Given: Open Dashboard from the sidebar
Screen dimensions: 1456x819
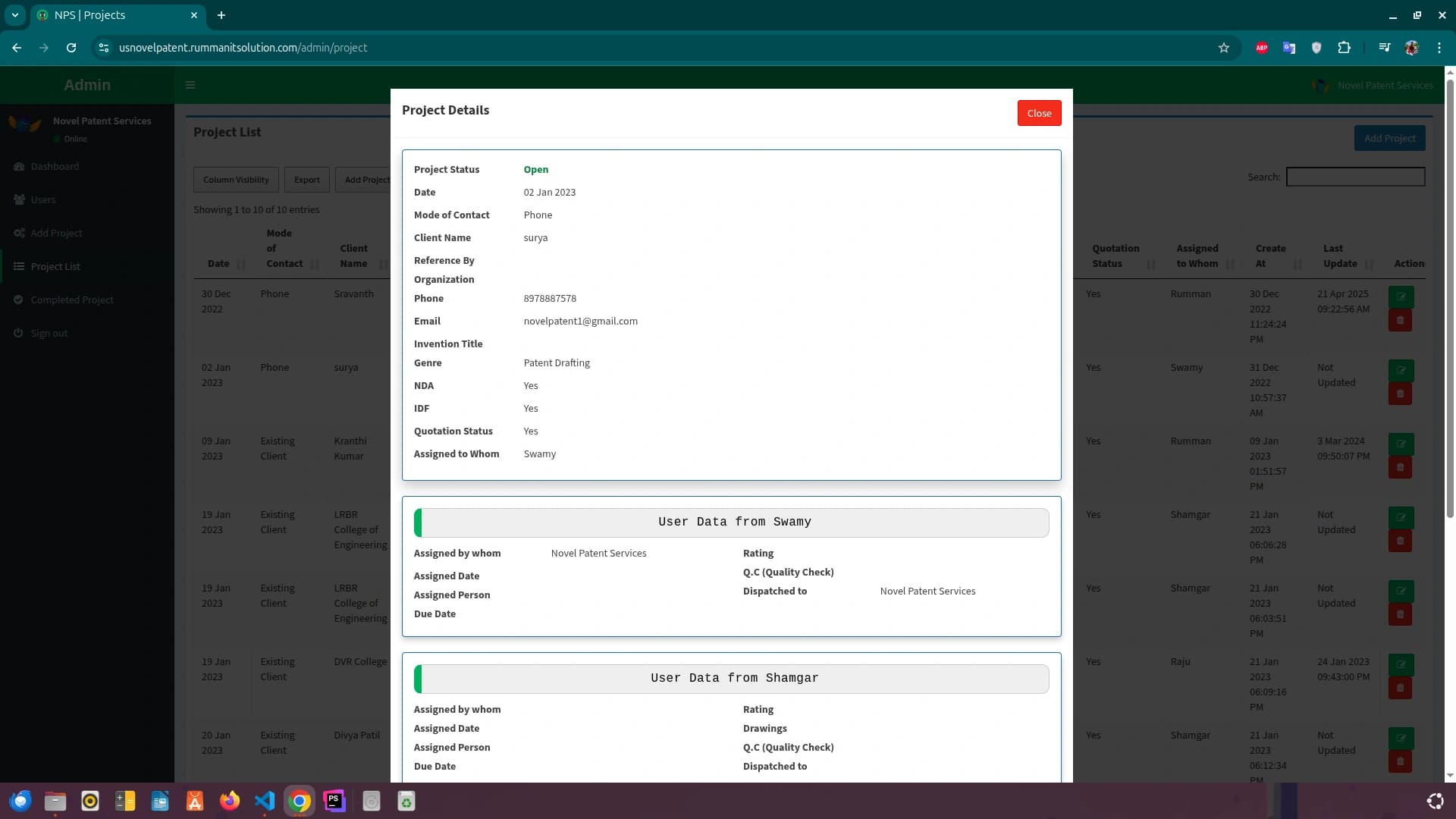Looking at the screenshot, I should [55, 166].
